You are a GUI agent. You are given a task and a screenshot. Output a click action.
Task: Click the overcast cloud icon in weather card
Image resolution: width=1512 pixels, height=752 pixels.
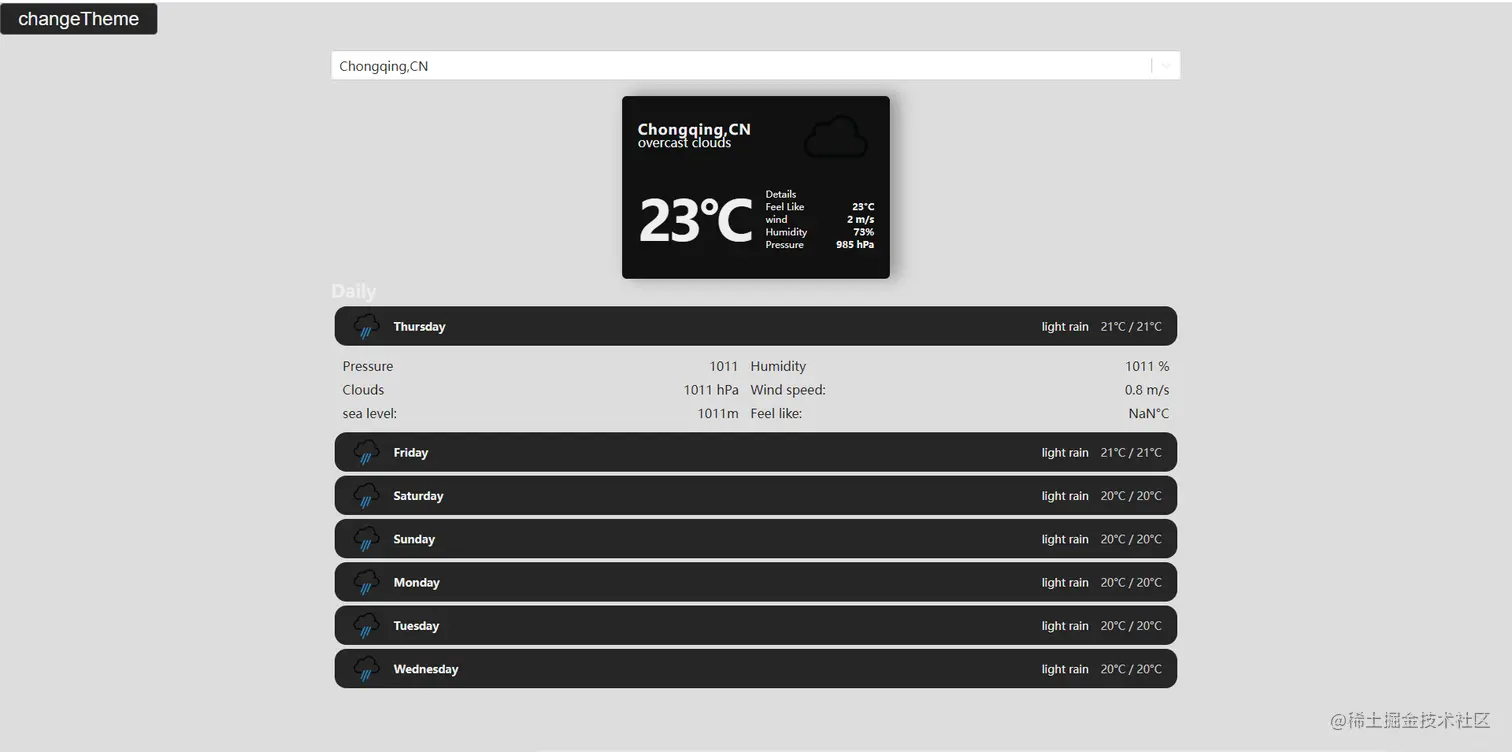[835, 137]
